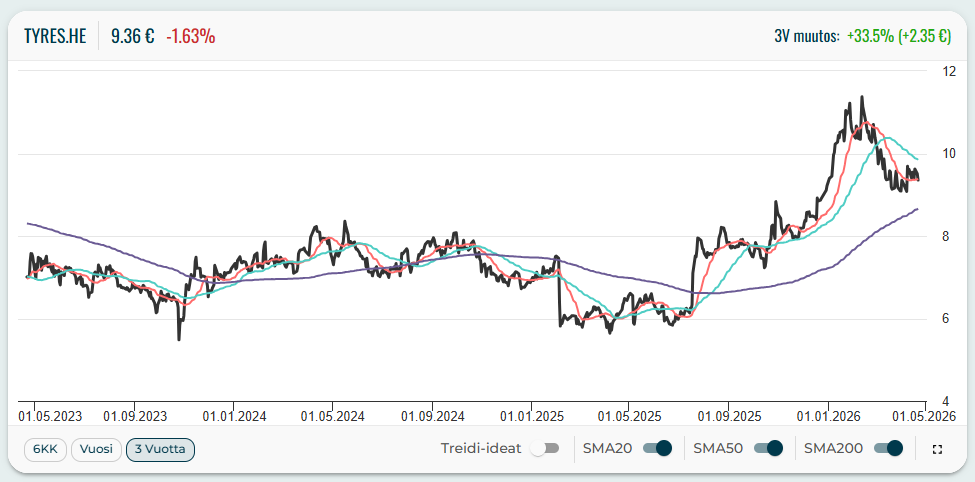Enable the Treidi-ideat switch
Image resolution: width=975 pixels, height=482 pixels.
[x=545, y=449]
